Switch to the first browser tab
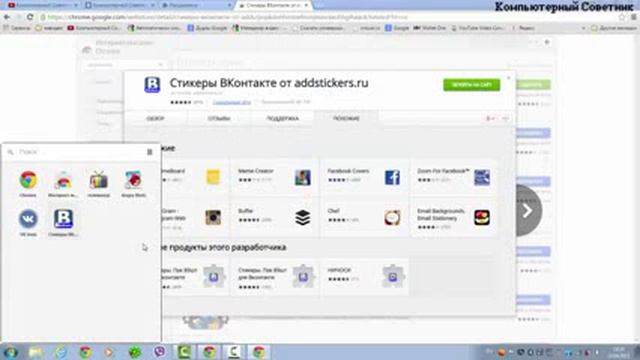 (x=41, y=5)
